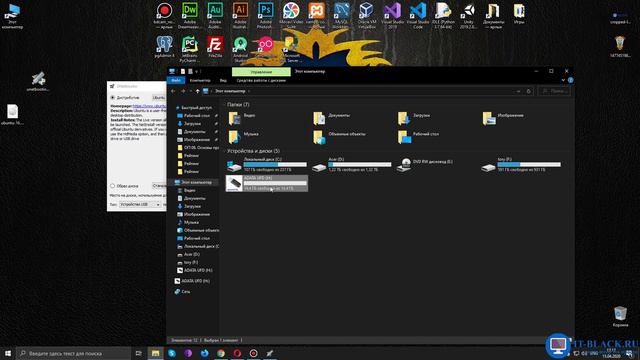Open Task View from the taskbar
640x360 pixels.
click(138, 353)
